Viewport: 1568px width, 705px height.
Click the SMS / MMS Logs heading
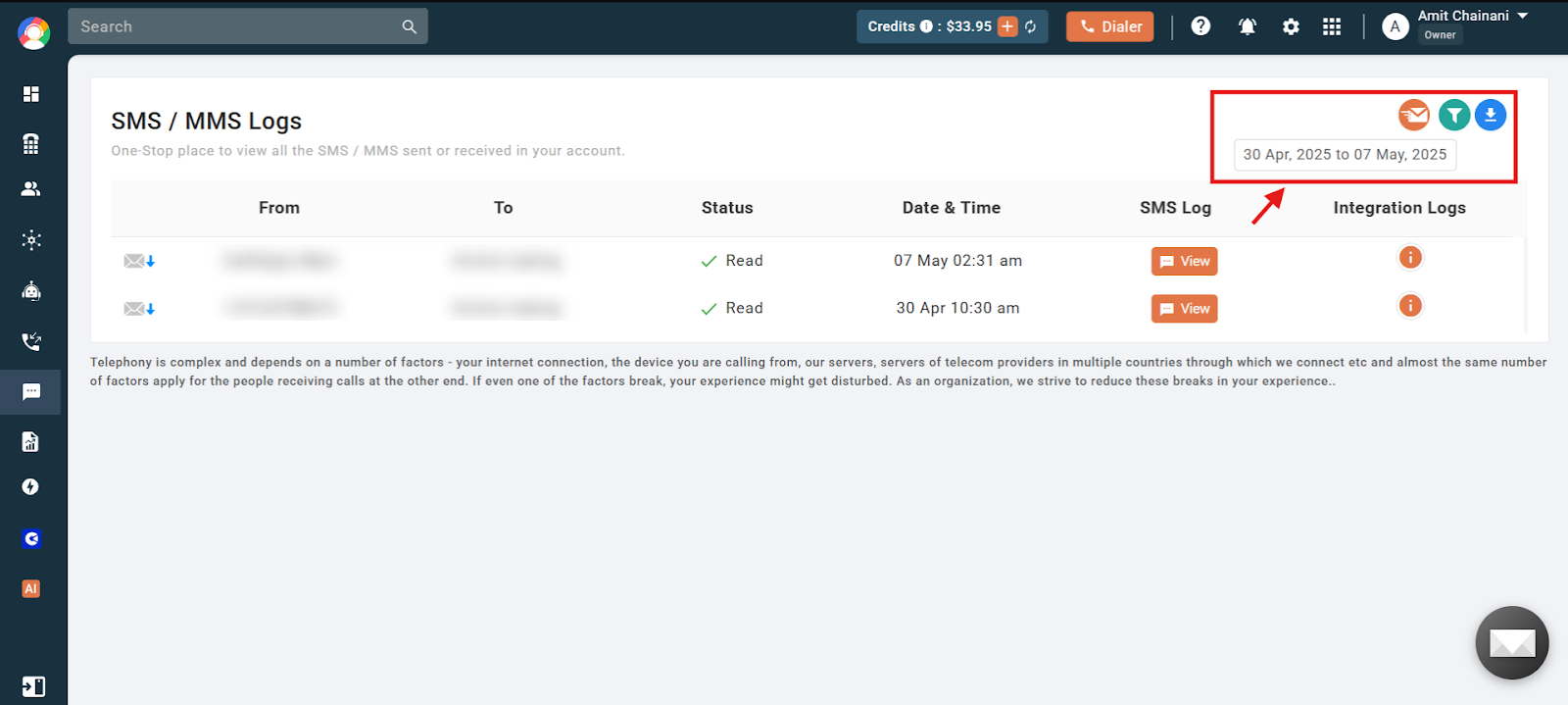[207, 121]
